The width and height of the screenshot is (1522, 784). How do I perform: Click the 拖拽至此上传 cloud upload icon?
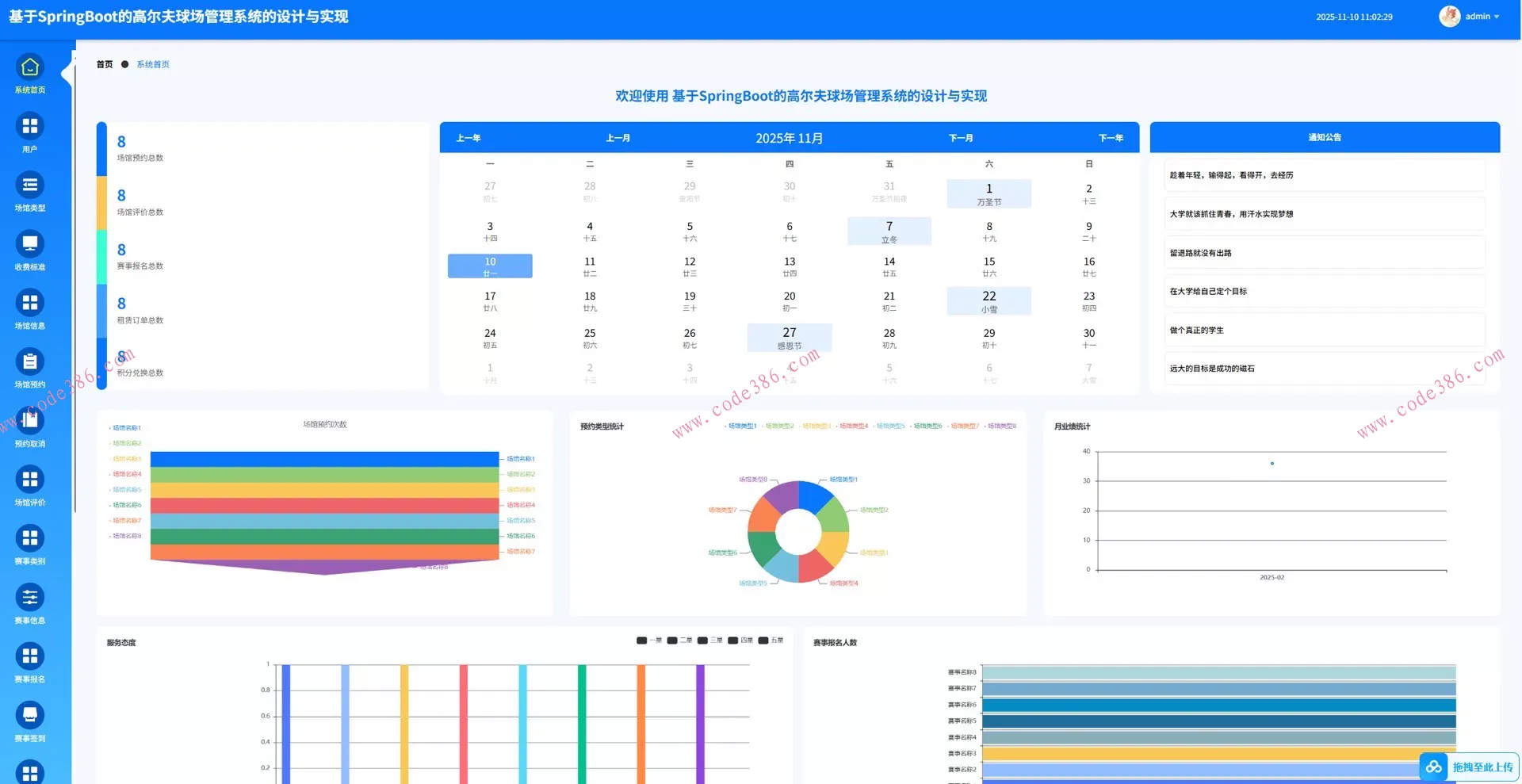1433,767
